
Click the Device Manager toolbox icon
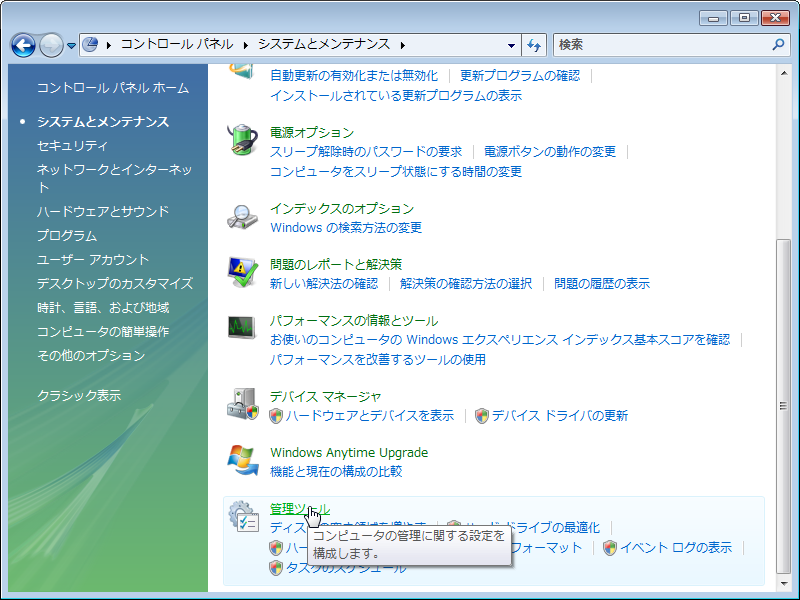pyautogui.click(x=243, y=404)
